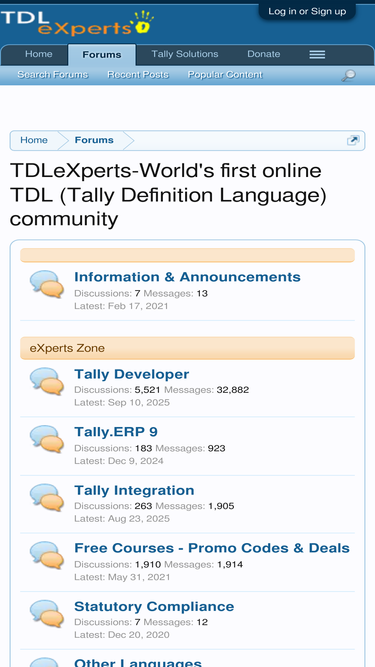This screenshot has width=375, height=667.
Task: Click the Statutory Compliance forum bubble icon
Action: 47,613
